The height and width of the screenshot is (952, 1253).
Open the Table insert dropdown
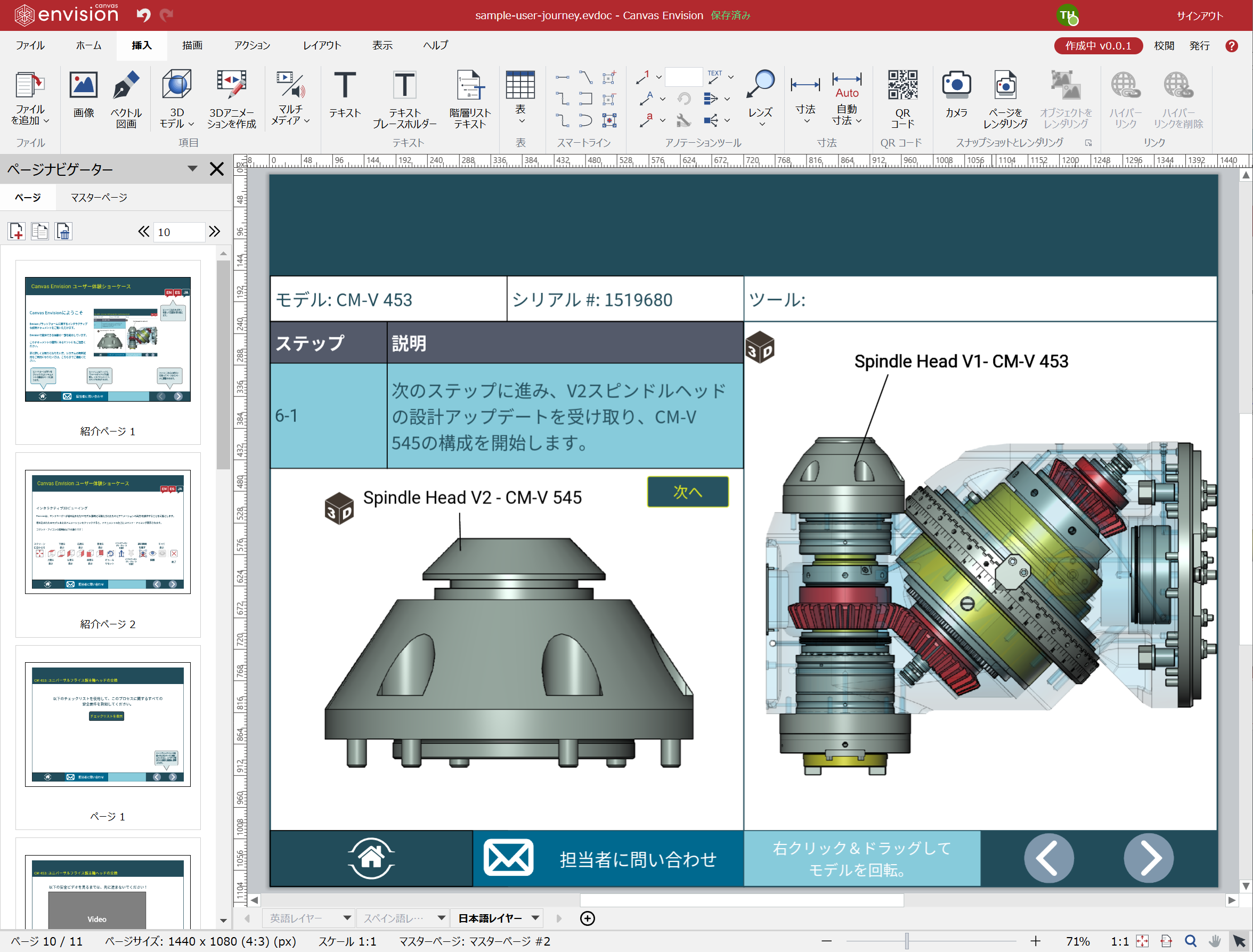point(521,121)
